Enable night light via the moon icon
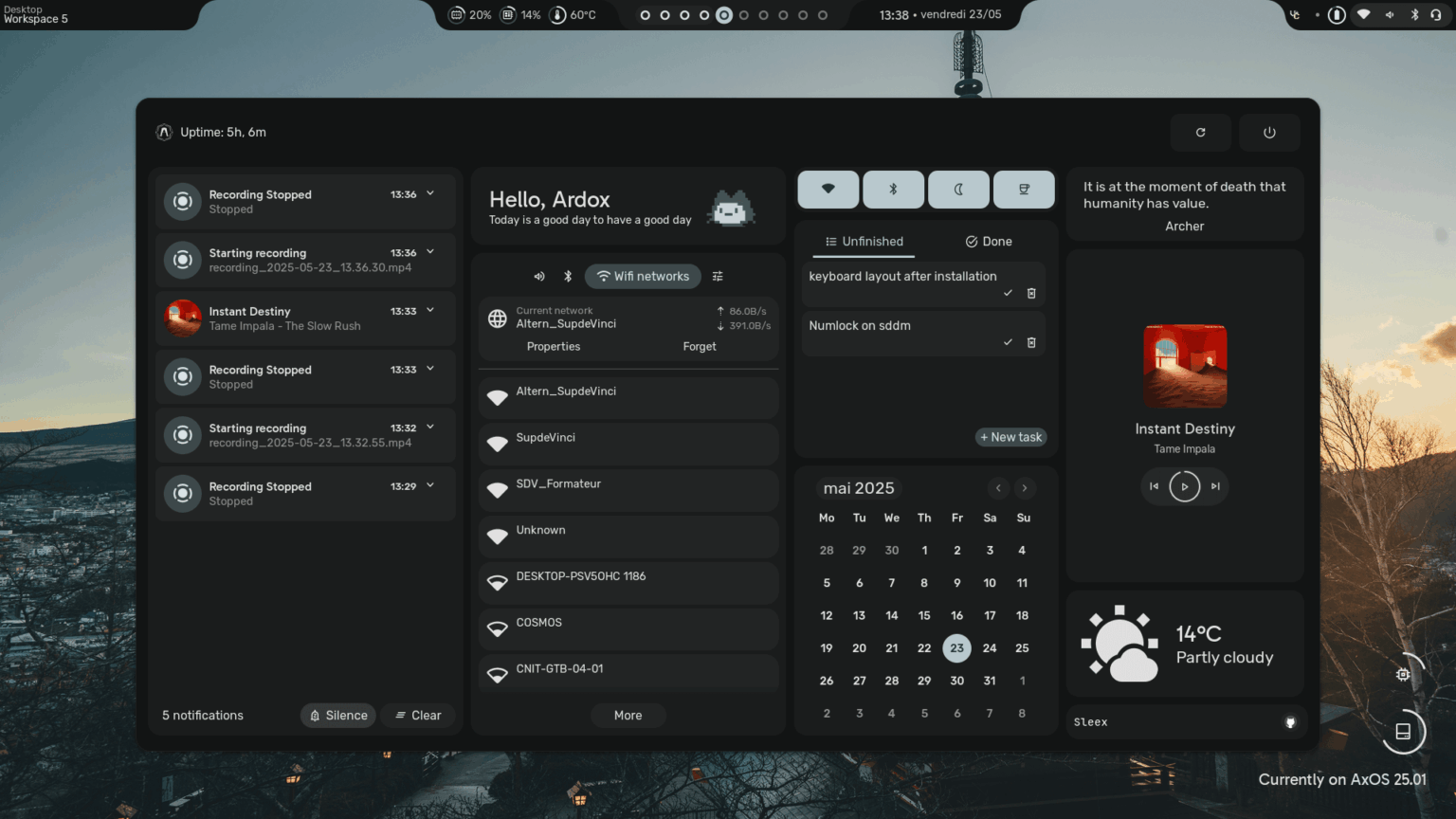This screenshot has width=1456, height=819. 958,189
